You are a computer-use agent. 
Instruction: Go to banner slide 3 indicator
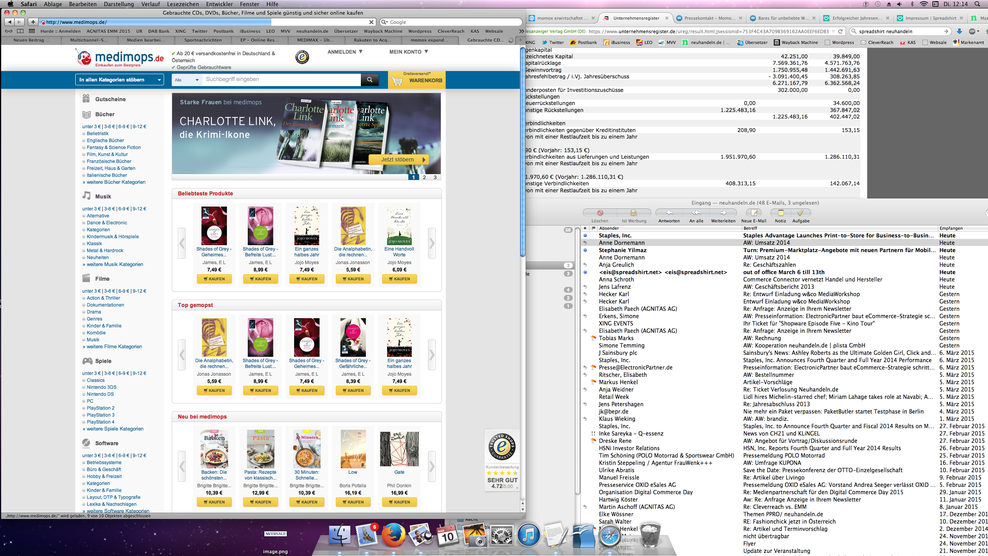(x=435, y=177)
